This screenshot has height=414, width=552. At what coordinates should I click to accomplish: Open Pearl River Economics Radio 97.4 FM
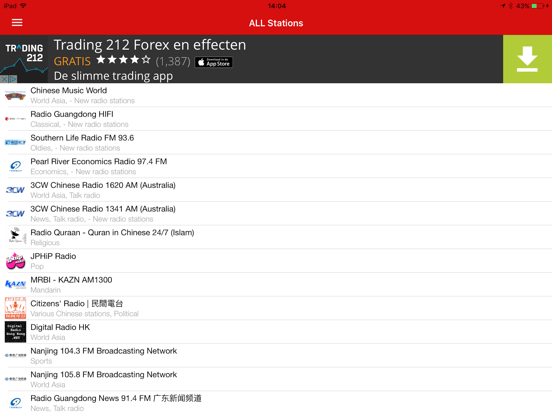(276, 166)
